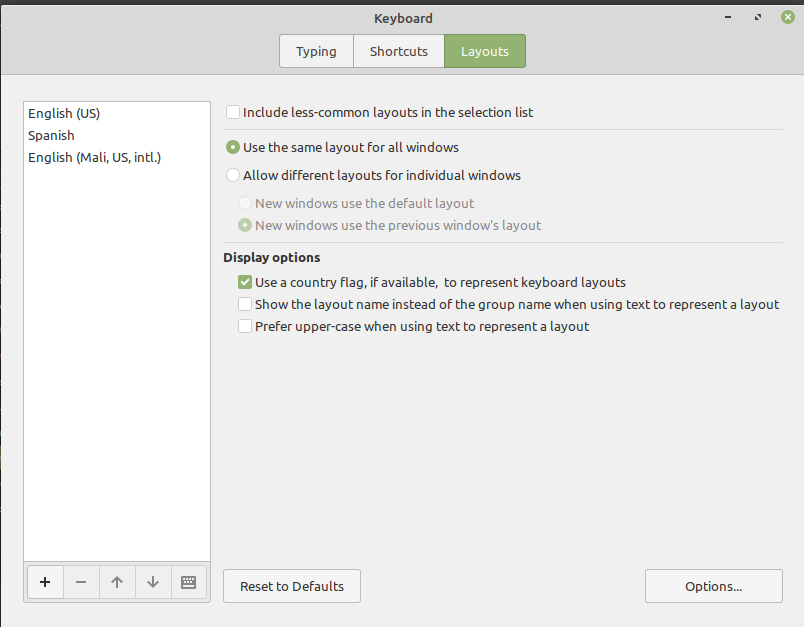Toggle prefer upper-case layout text option
Screen dimensions: 804x627
click(x=245, y=327)
